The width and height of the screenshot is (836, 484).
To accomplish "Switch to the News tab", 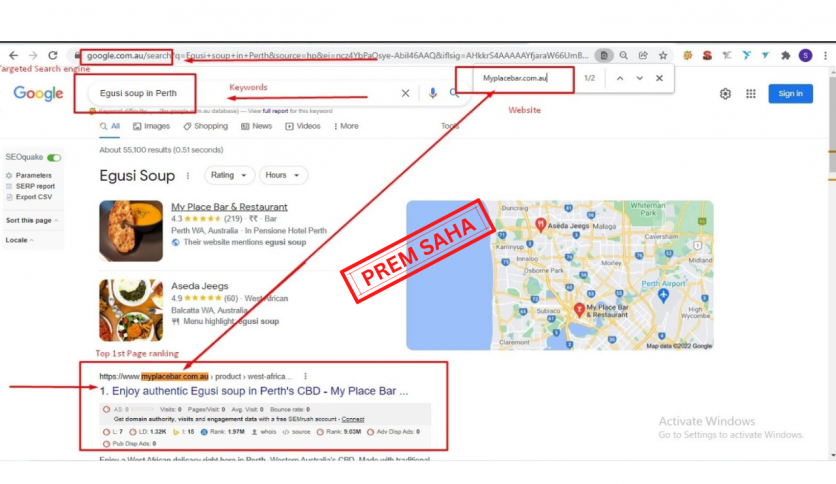I will (x=256, y=126).
